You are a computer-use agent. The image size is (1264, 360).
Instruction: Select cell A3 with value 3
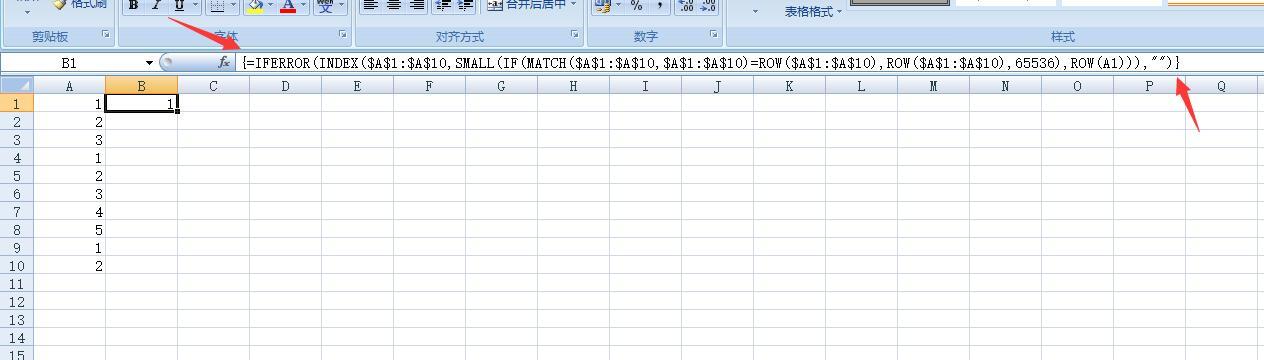(69, 140)
